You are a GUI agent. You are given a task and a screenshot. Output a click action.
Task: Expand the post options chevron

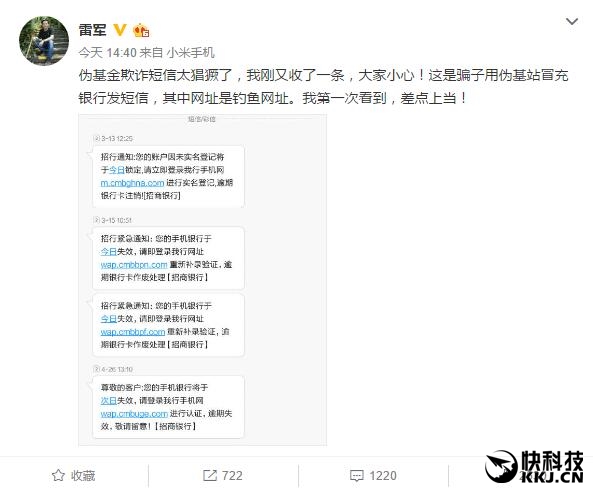pos(571,21)
